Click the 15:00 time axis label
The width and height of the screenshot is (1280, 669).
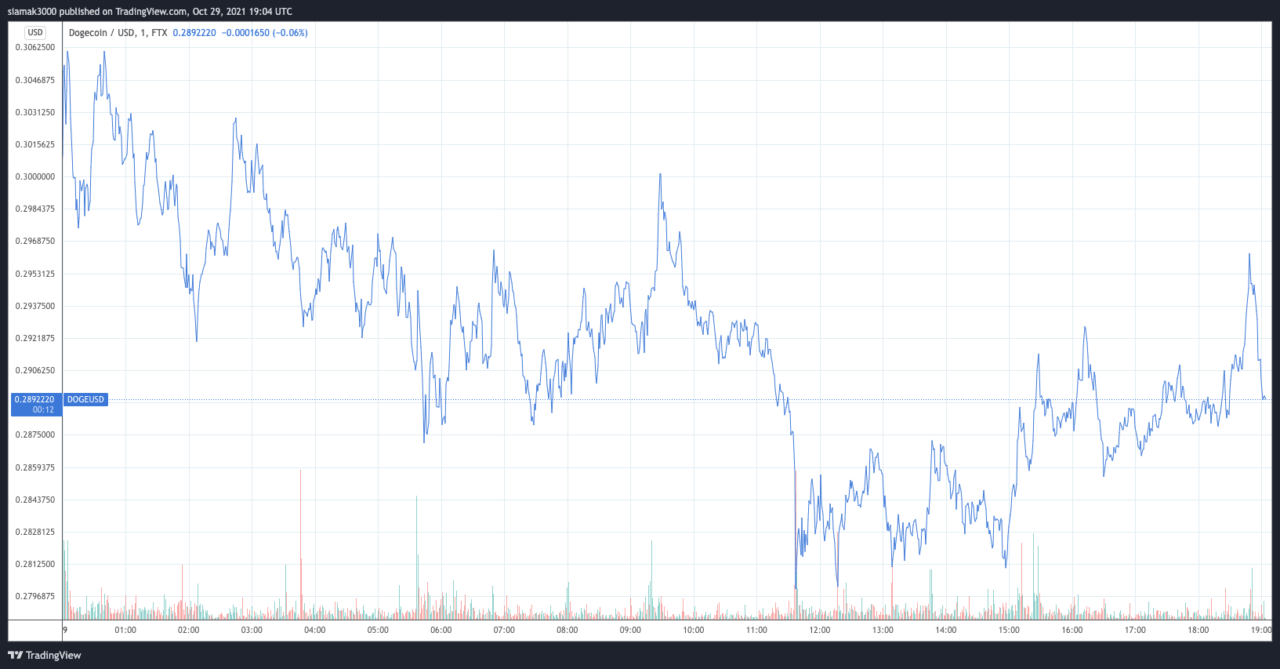(x=1008, y=630)
